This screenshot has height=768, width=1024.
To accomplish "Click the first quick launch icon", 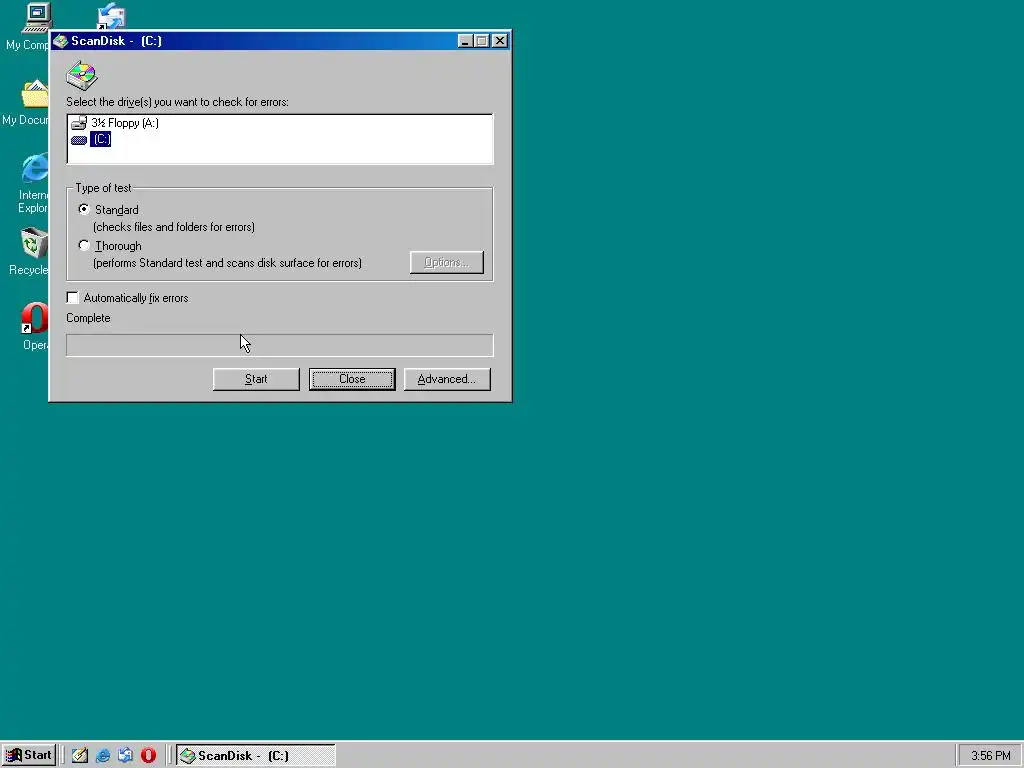I will tap(80, 756).
